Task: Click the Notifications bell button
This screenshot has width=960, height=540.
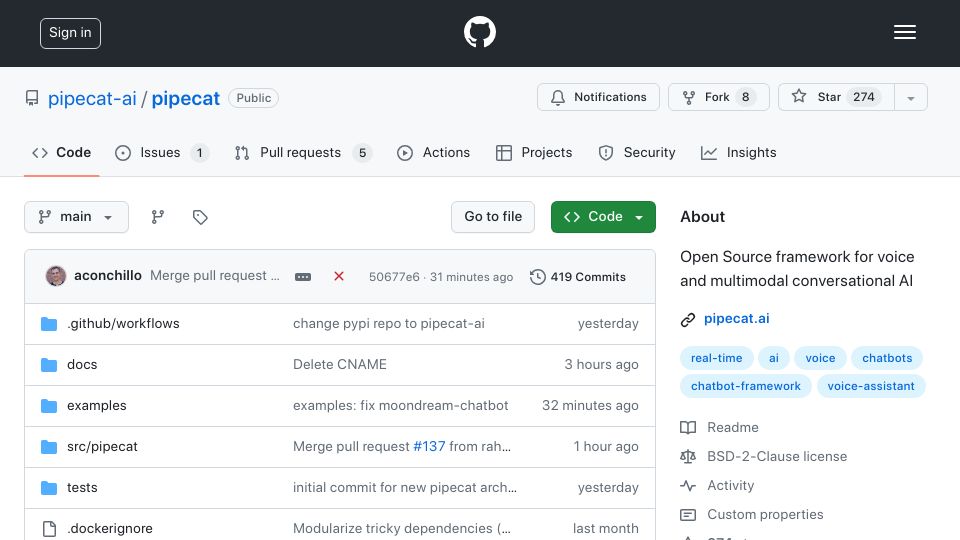Action: (598, 97)
